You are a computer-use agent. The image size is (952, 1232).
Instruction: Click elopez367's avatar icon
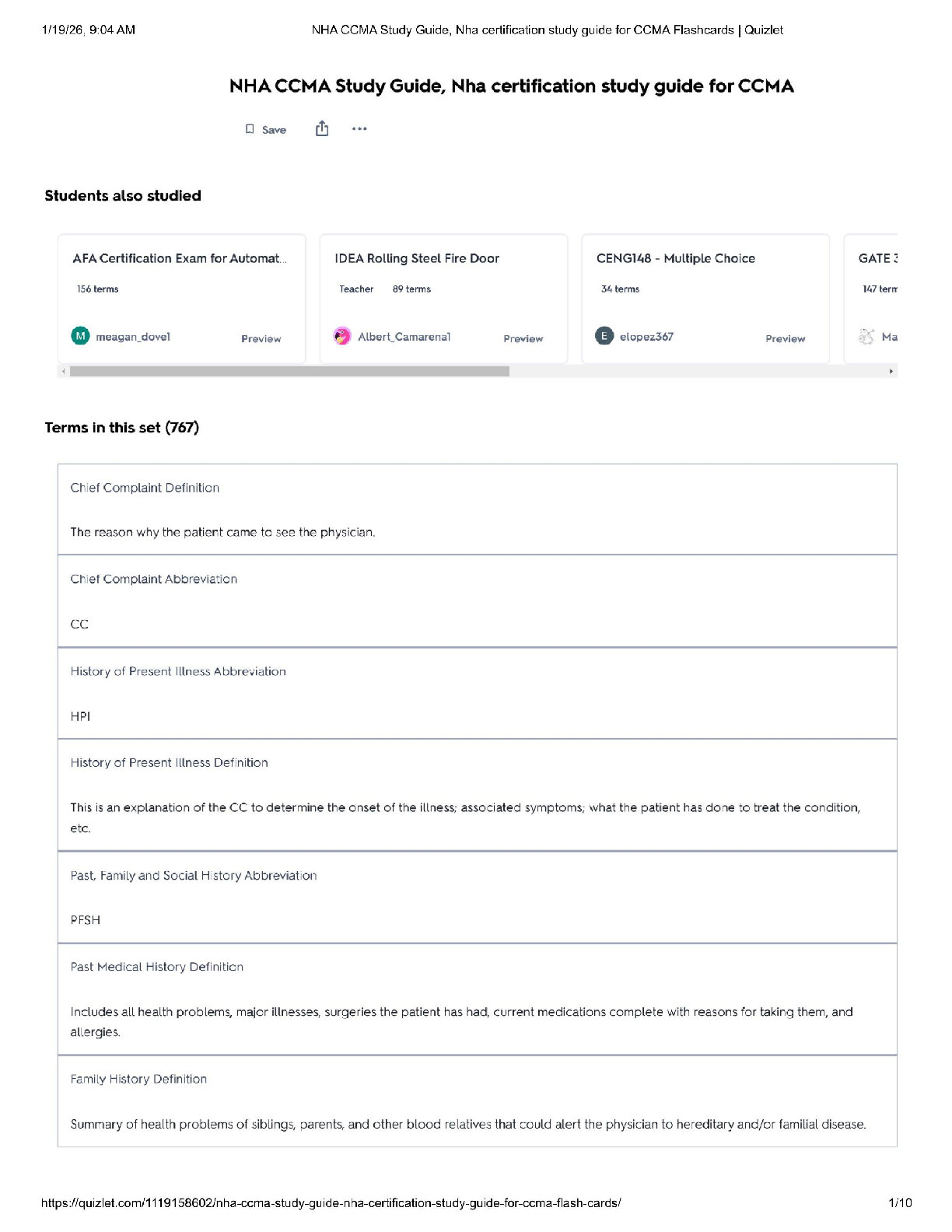604,336
